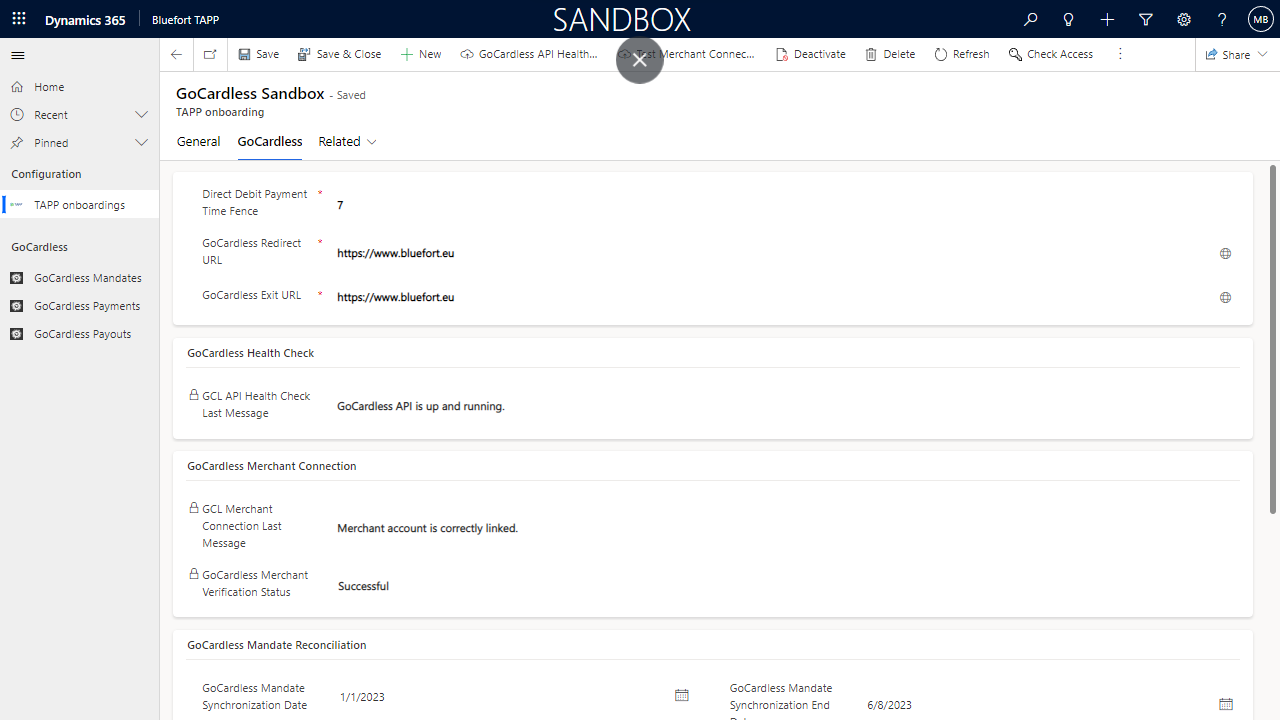Viewport: 1280px width, 720px height.
Task: Expand the Pinned chevron
Action: pyautogui.click(x=141, y=143)
